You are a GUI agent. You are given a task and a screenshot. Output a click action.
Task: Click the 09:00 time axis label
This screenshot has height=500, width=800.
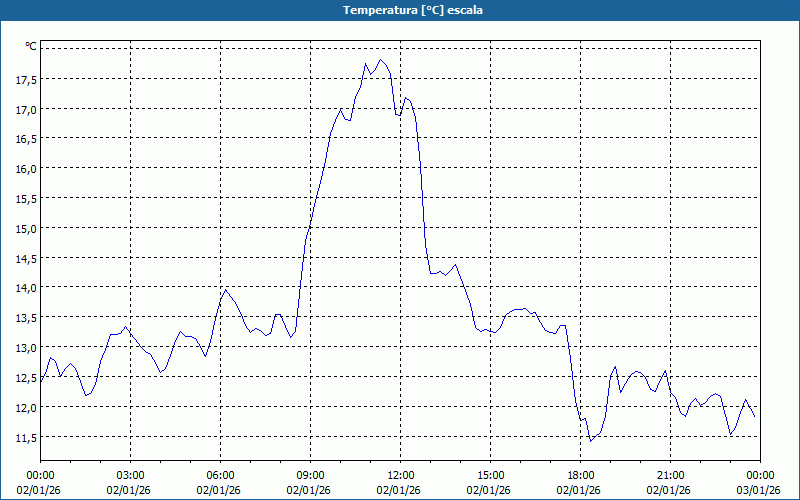310,475
